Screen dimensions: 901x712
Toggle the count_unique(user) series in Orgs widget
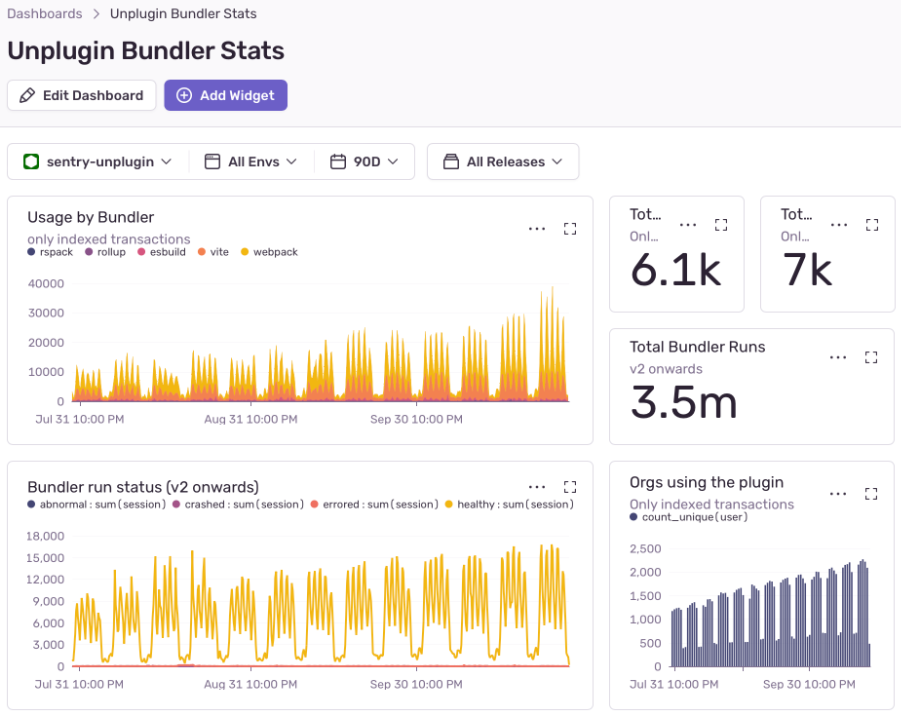(692, 517)
